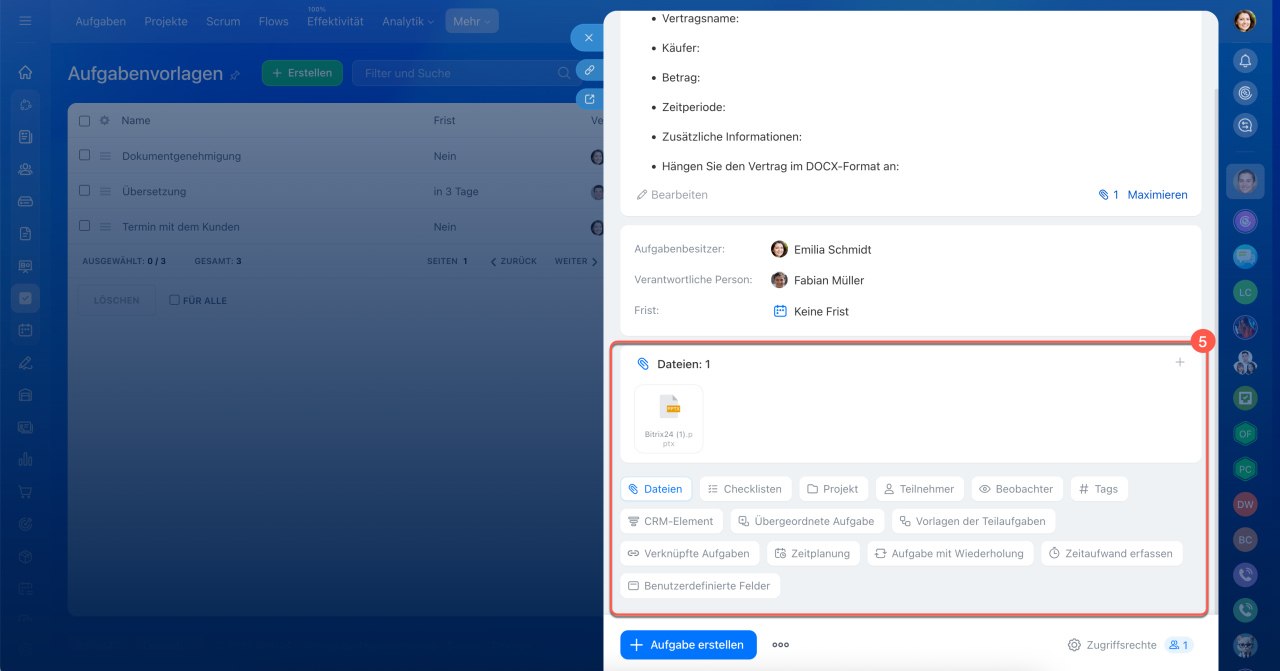The height and width of the screenshot is (671, 1280).
Task: Click the notification bell icon
Action: point(1245,60)
